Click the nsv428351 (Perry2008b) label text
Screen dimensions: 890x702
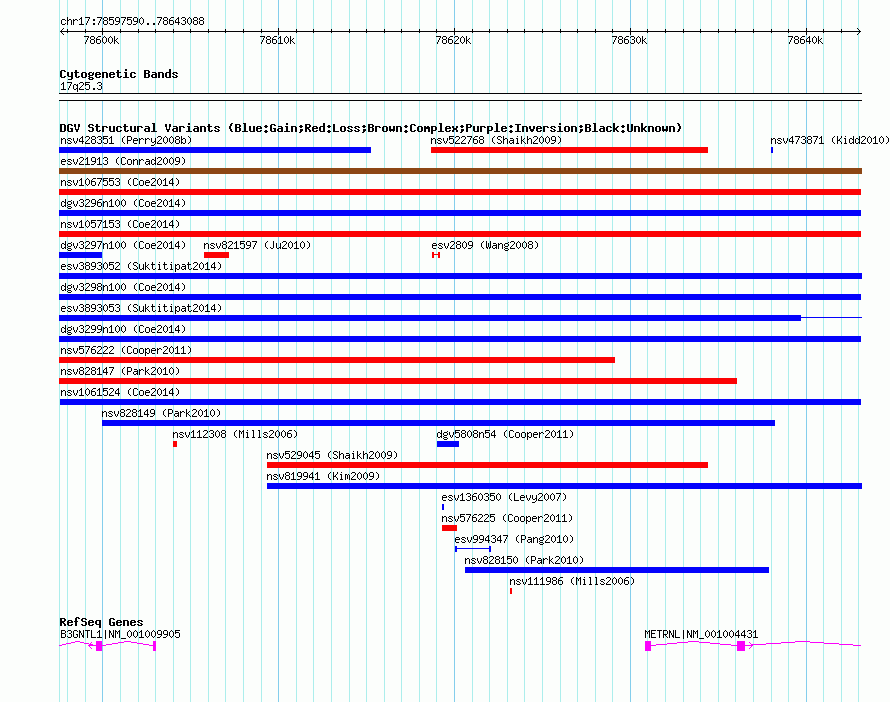126,140
